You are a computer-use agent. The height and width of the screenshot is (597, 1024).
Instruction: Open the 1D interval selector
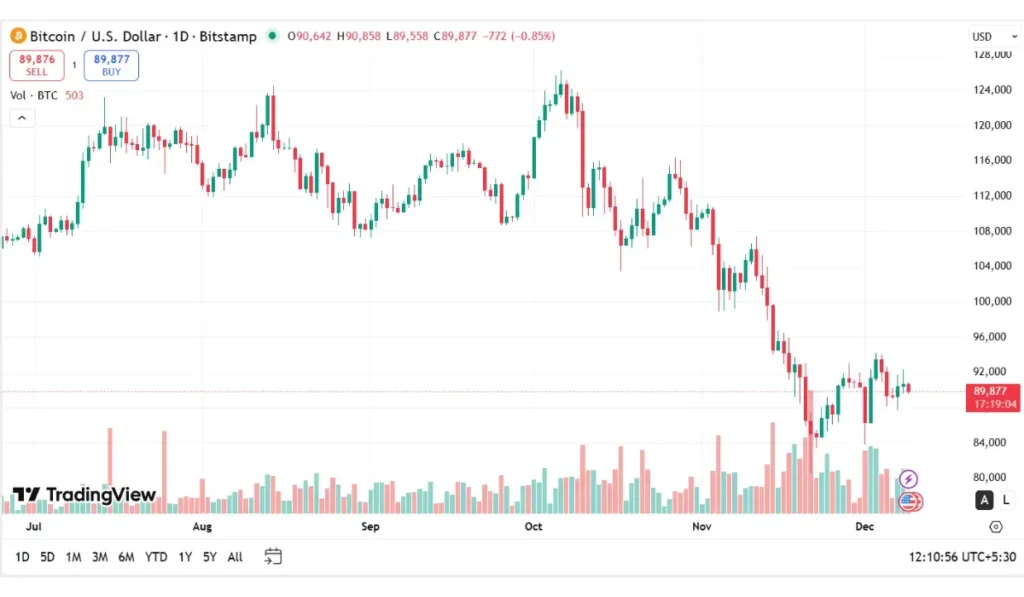click(180, 36)
